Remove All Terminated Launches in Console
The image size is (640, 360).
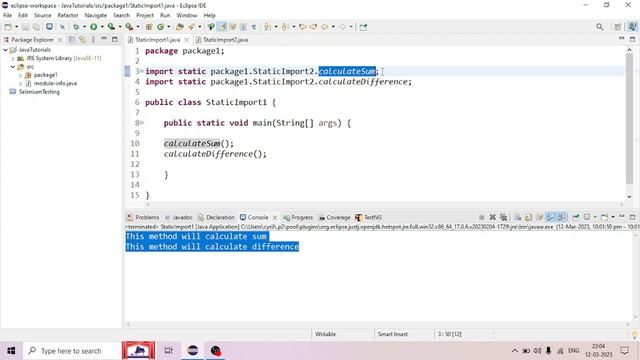coord(503,217)
